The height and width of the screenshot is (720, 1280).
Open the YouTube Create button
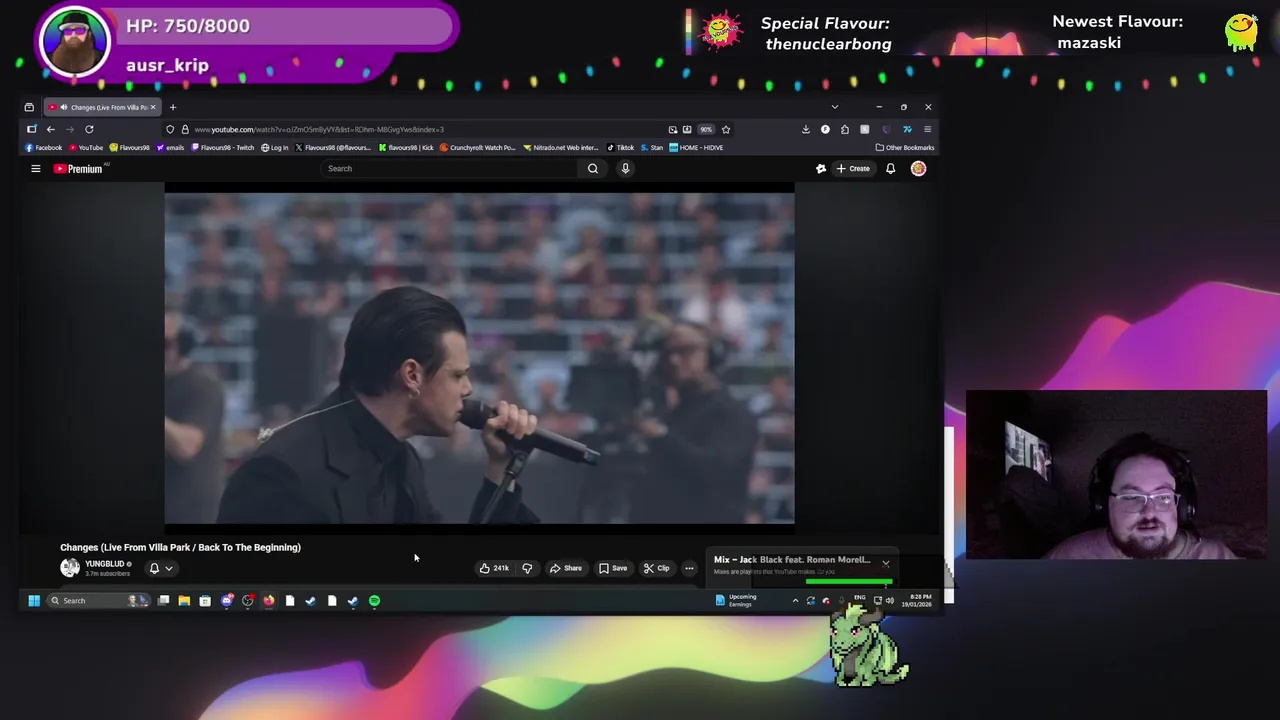click(x=853, y=169)
